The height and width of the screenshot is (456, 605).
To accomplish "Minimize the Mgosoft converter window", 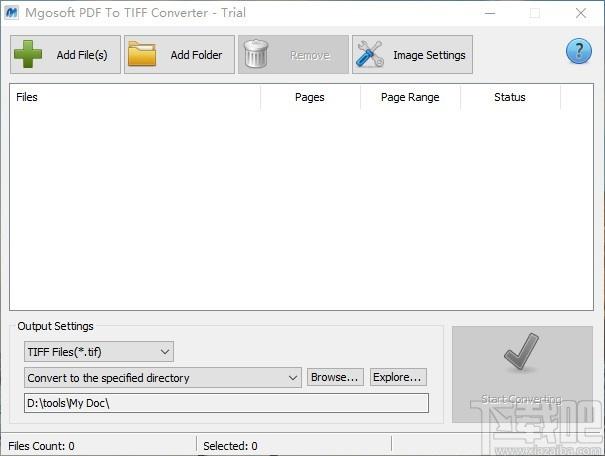I will tap(490, 13).
